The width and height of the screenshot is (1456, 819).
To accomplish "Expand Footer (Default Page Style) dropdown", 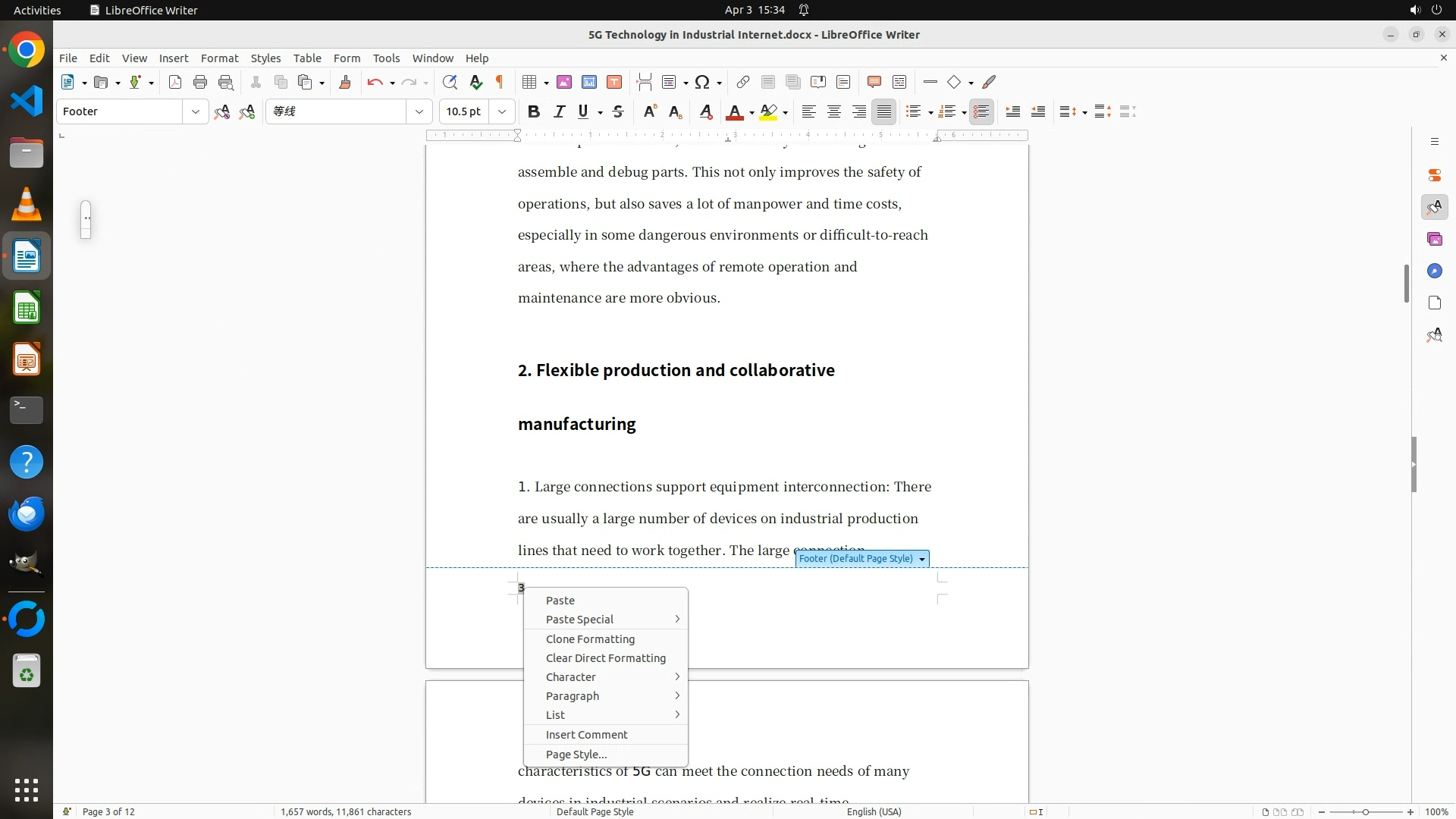I will tap(922, 559).
